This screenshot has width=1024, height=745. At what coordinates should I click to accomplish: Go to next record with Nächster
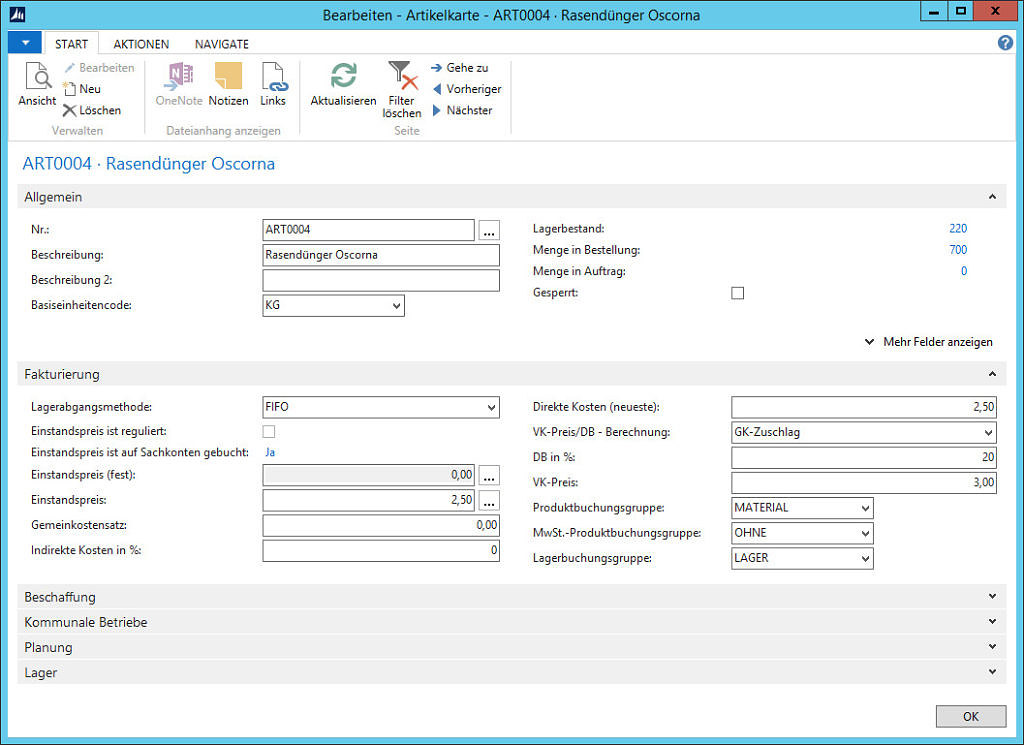tap(462, 110)
